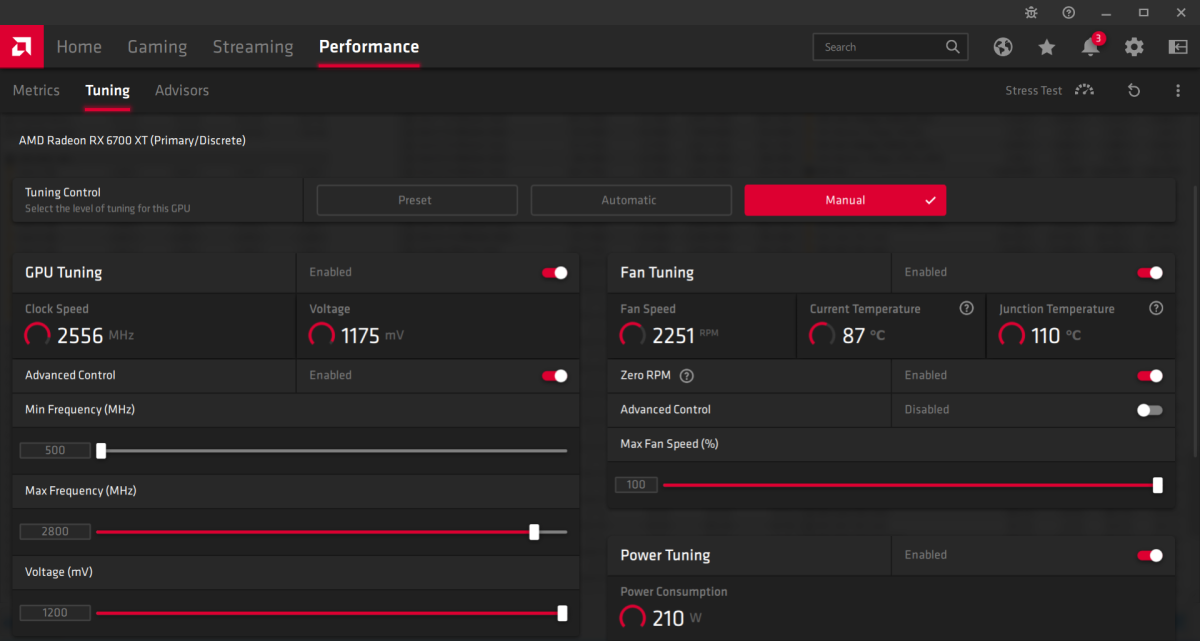Show help for Junction Temperature
The width and height of the screenshot is (1200, 641).
1156,309
